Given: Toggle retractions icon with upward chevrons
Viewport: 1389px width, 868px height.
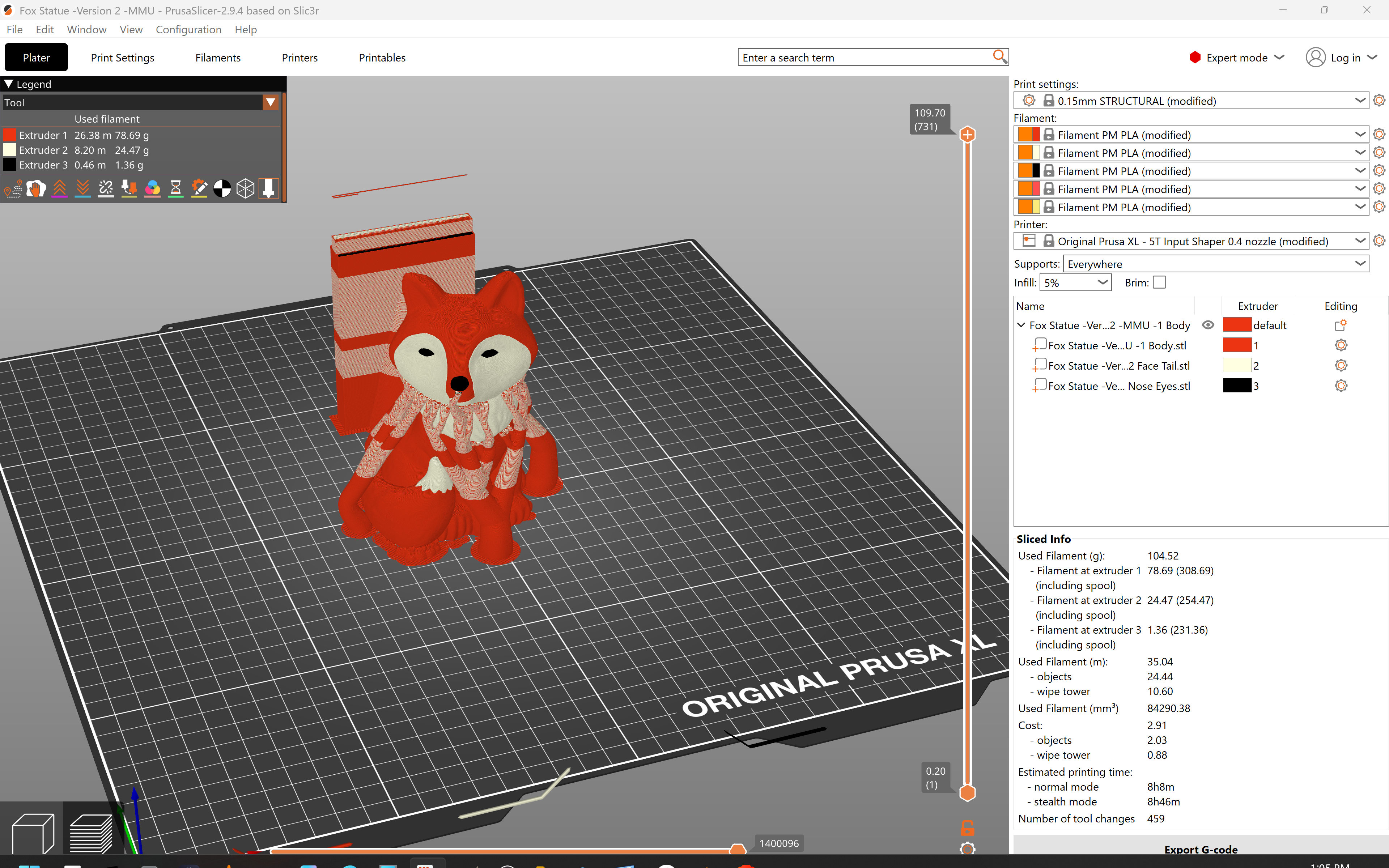Looking at the screenshot, I should point(60,188).
